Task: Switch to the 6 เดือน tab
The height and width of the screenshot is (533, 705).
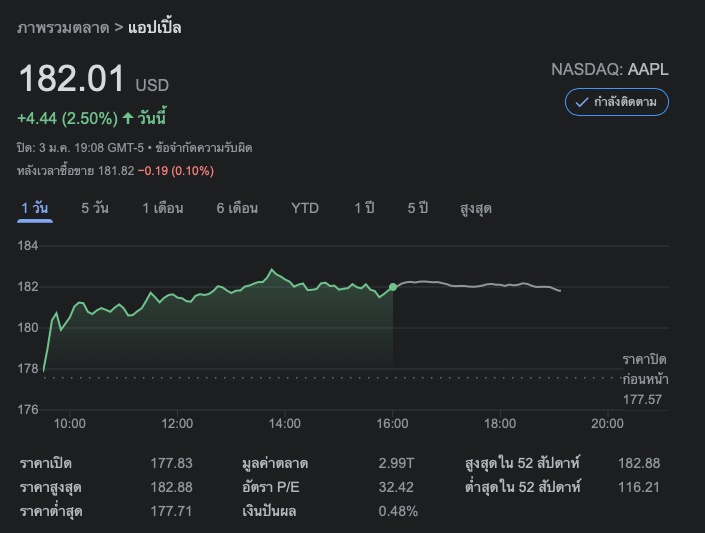Action: click(x=237, y=208)
